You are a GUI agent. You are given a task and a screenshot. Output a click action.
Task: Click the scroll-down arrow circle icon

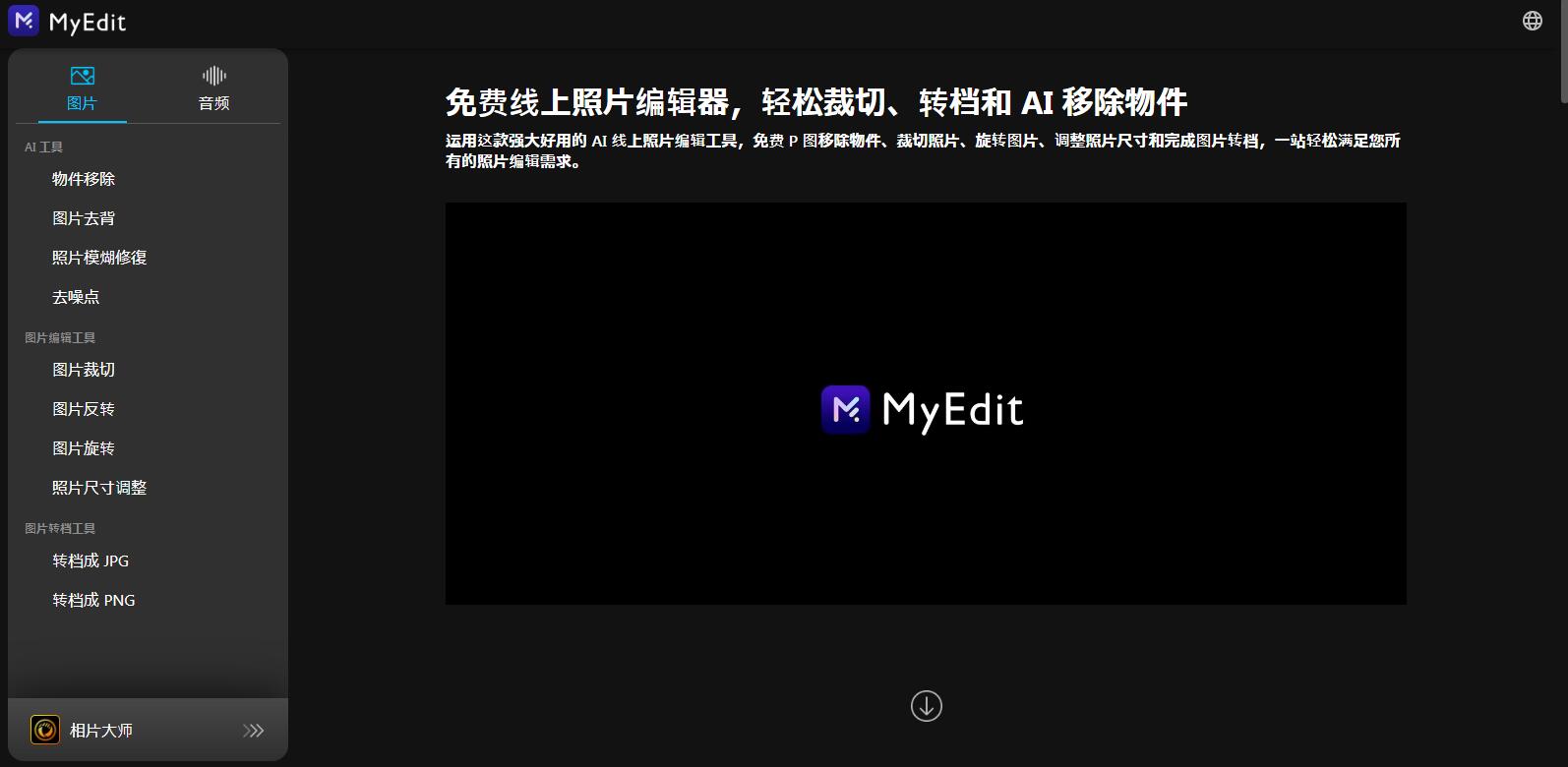coord(927,706)
